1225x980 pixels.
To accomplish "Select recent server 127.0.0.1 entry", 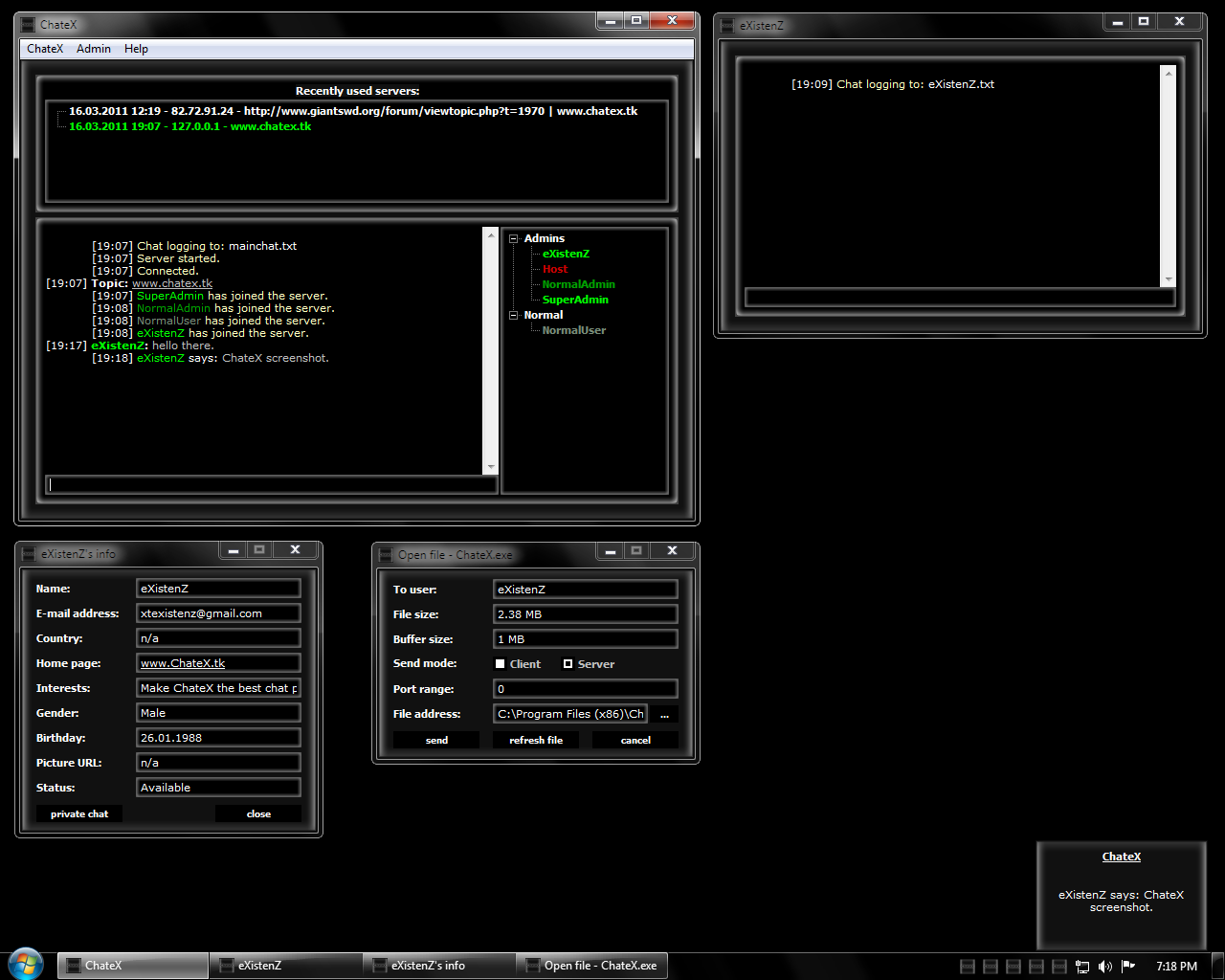I will coord(189,126).
